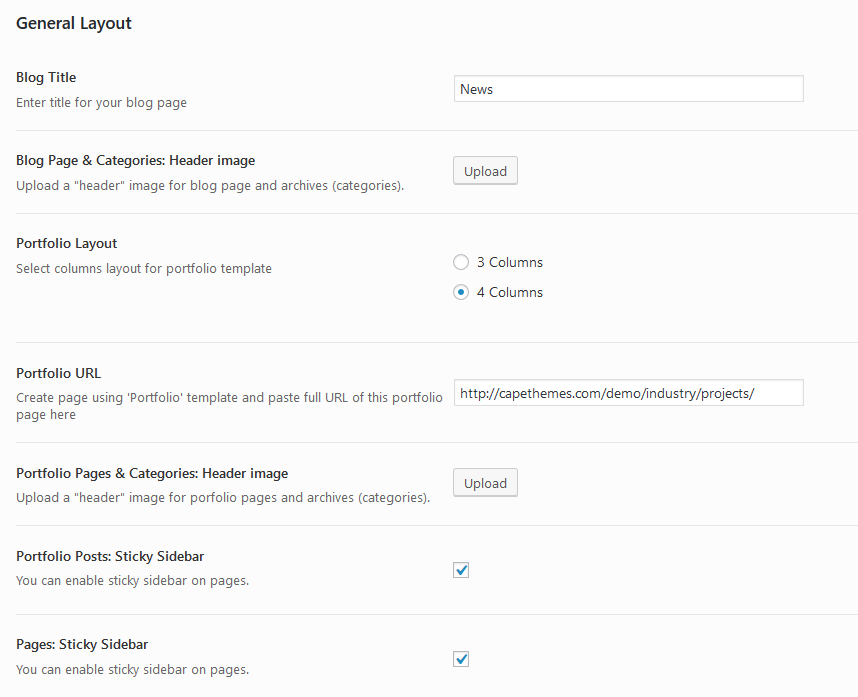Image resolution: width=858 pixels, height=697 pixels.
Task: Click the 'Portfolio URL' setting label
Action: [x=58, y=373]
